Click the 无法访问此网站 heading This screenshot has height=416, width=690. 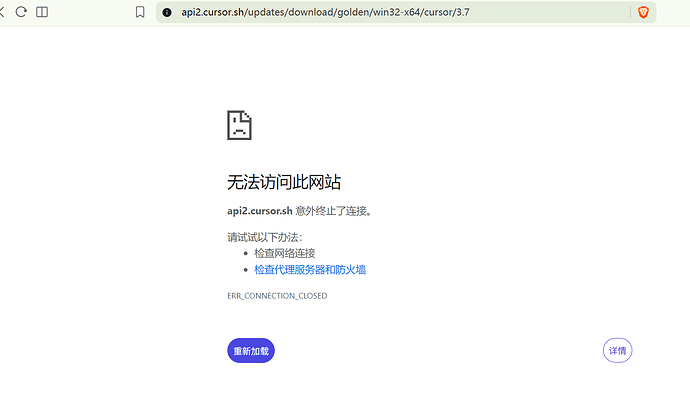point(284,182)
